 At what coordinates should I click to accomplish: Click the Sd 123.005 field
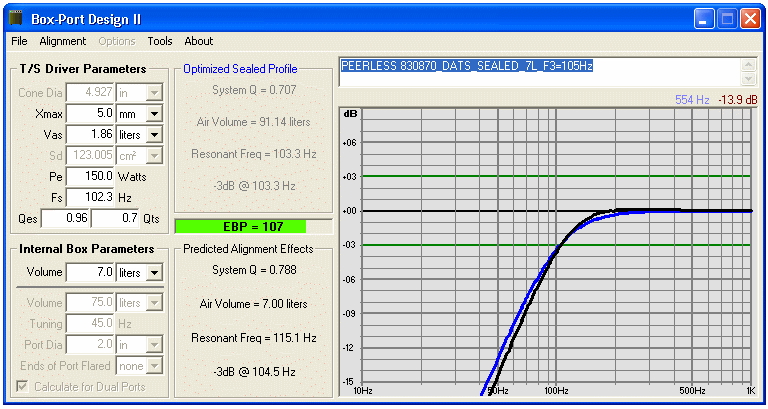pyautogui.click(x=90, y=156)
